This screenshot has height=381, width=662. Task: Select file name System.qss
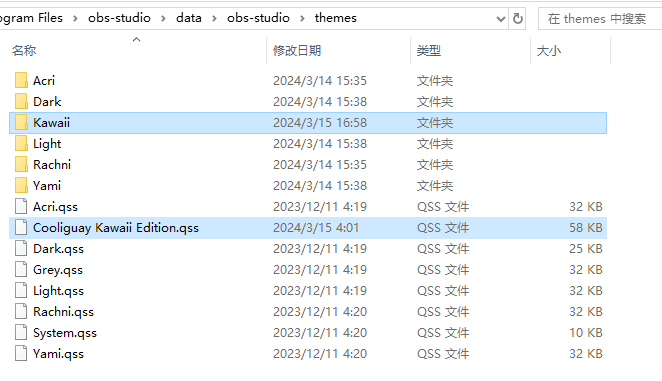click(x=65, y=333)
